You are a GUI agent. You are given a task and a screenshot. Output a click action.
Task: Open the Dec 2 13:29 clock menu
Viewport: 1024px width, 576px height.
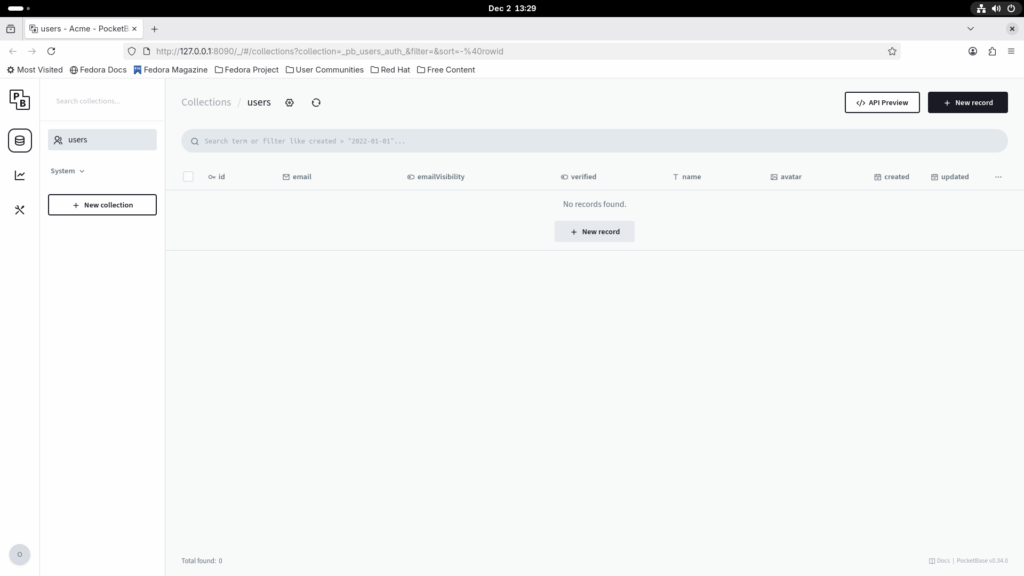512,8
